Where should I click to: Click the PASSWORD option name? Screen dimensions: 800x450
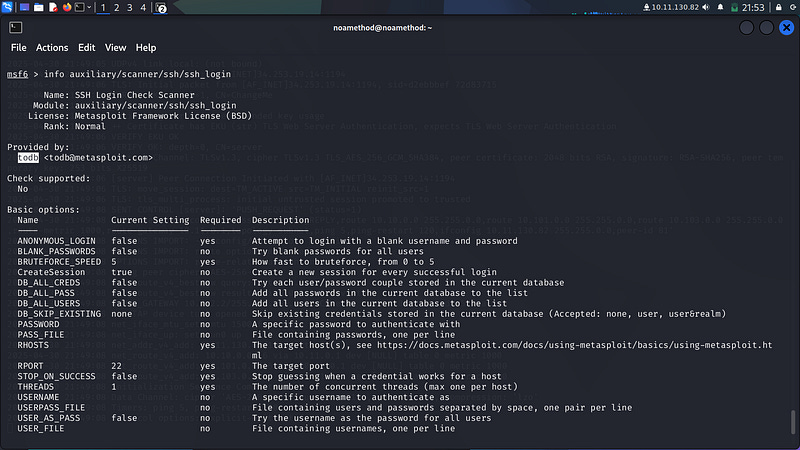point(38,324)
